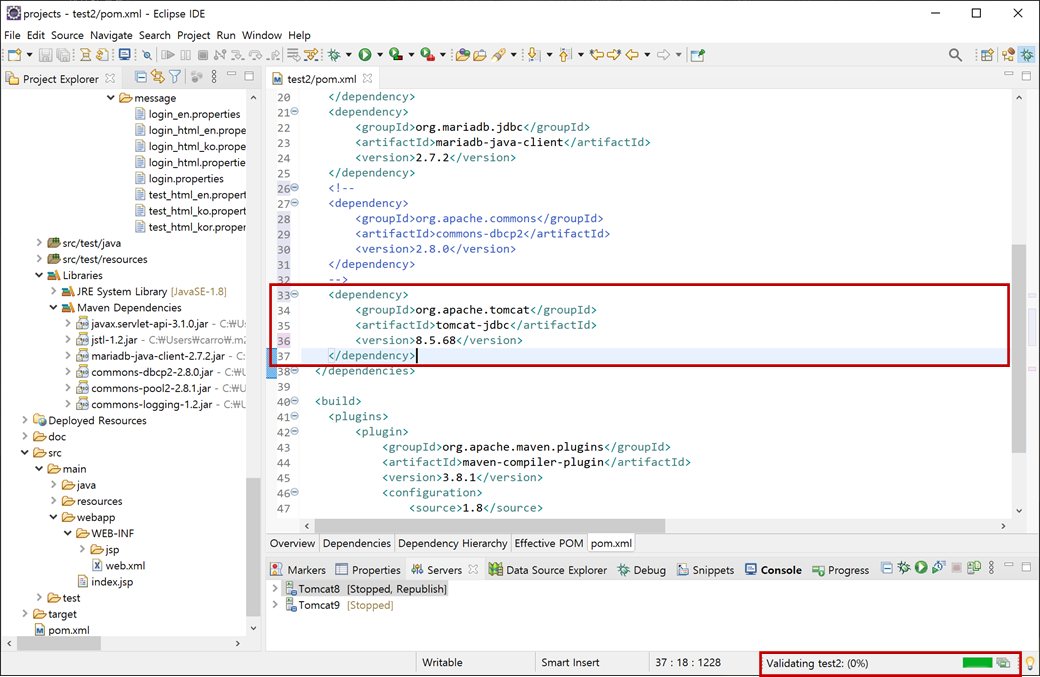Click the Coverage run toolbar icon

pos(396,55)
